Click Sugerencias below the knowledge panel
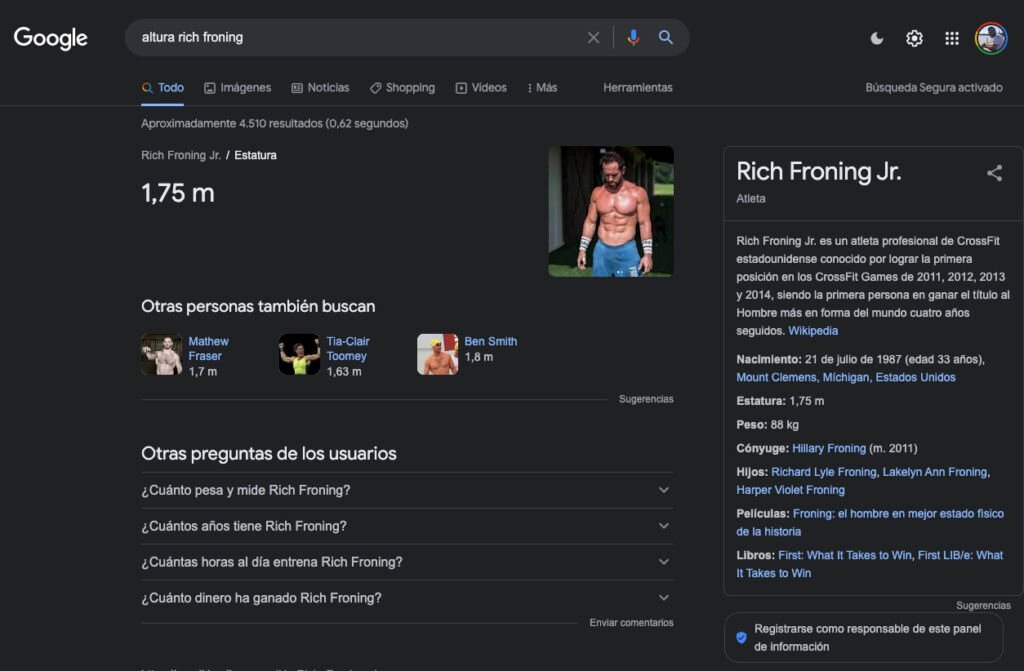This screenshot has width=1024, height=671. point(983,605)
